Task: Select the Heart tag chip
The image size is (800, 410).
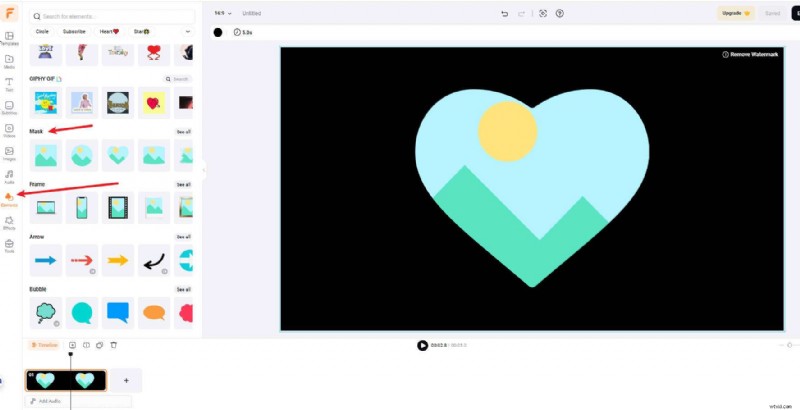Action: (x=109, y=32)
